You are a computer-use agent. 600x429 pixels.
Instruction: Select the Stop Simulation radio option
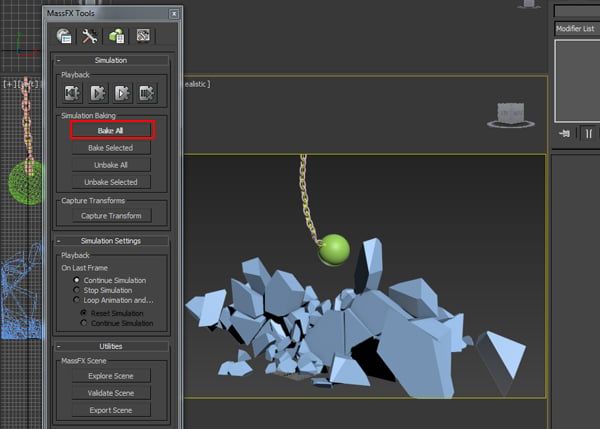[77, 290]
